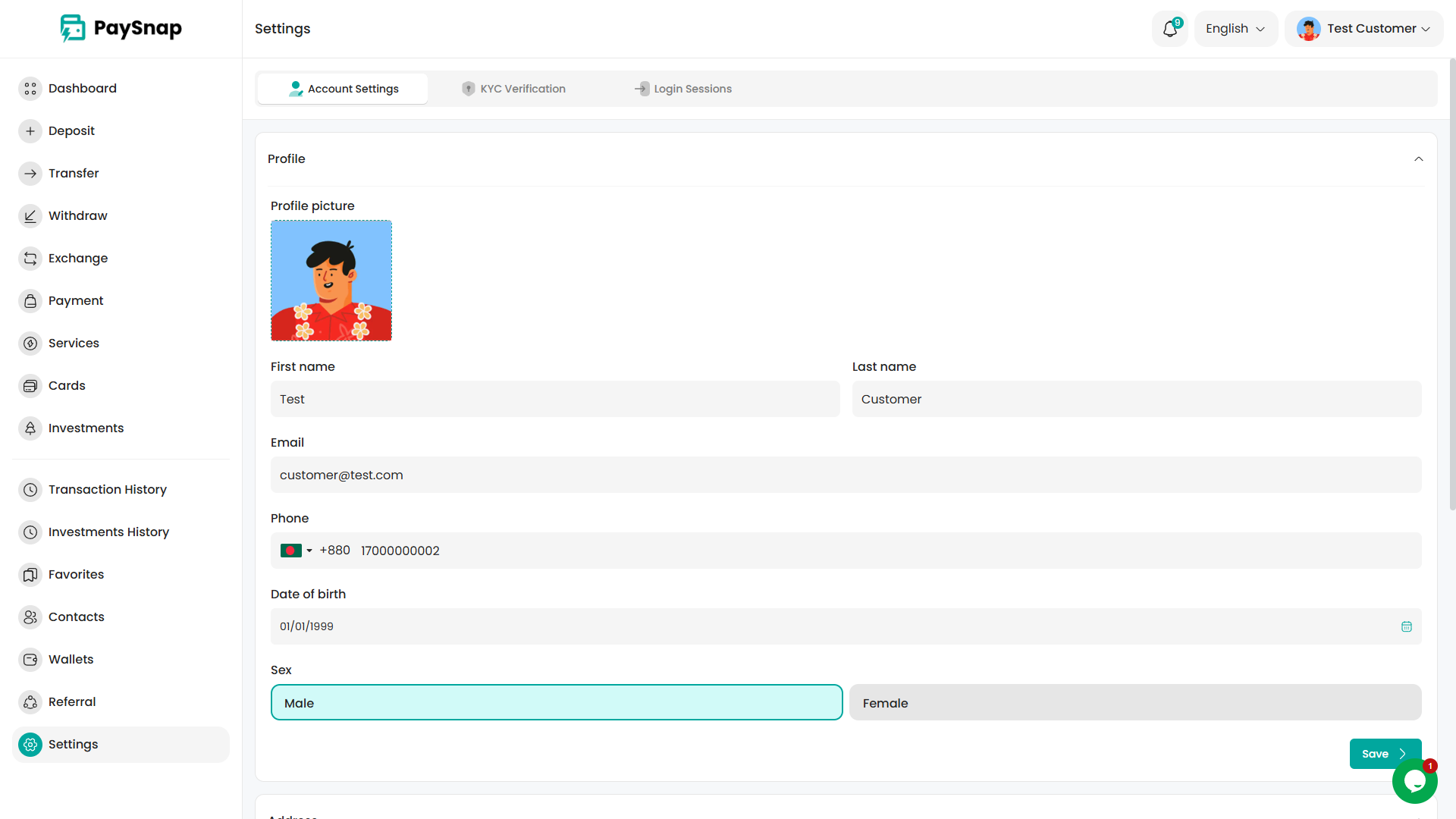
Task: Open the live chat bubble icon
Action: pos(1414,781)
